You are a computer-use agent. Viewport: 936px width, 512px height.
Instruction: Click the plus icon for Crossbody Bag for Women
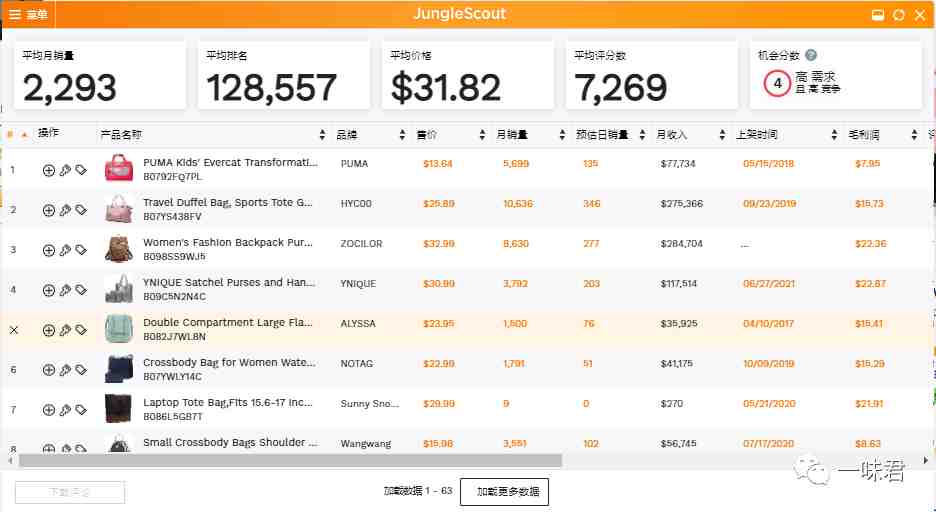(49, 370)
